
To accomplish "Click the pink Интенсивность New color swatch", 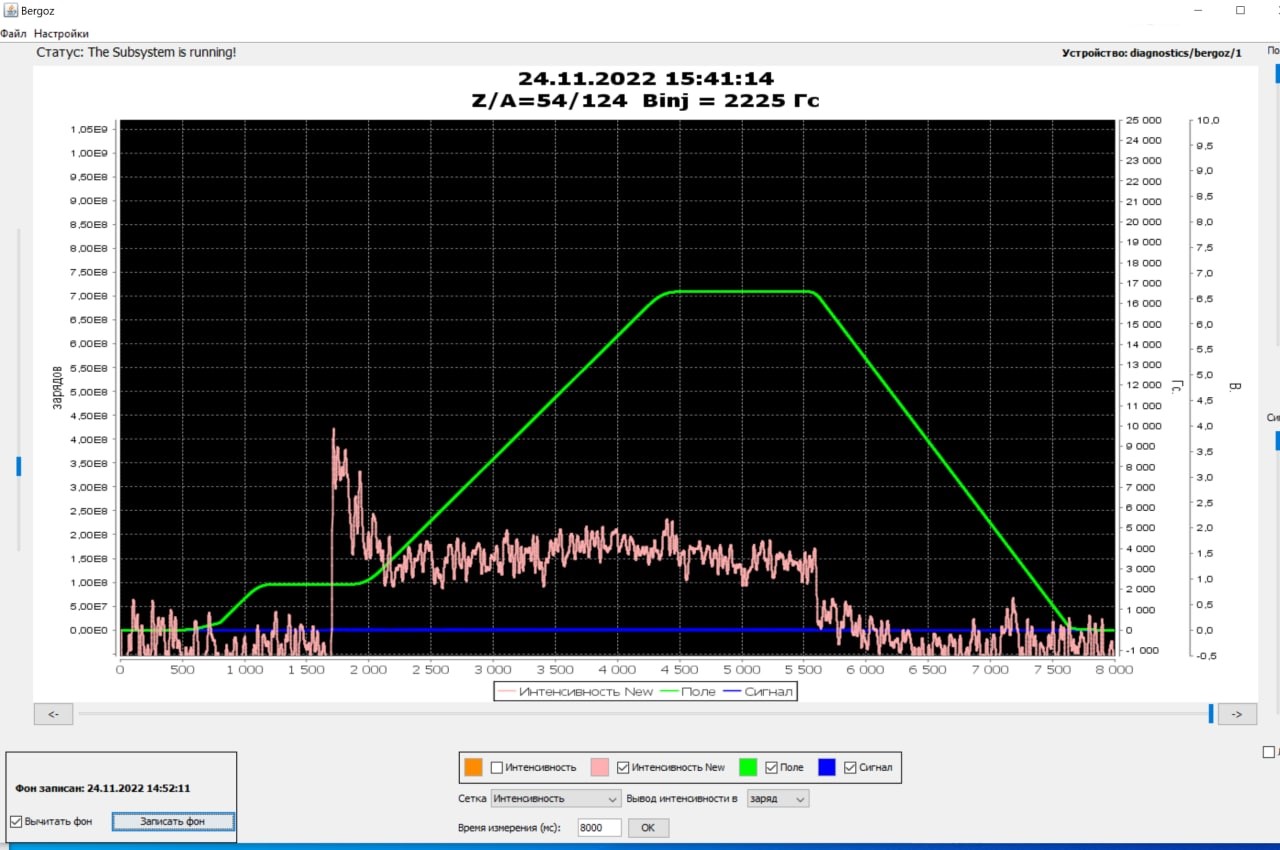I will [x=600, y=767].
